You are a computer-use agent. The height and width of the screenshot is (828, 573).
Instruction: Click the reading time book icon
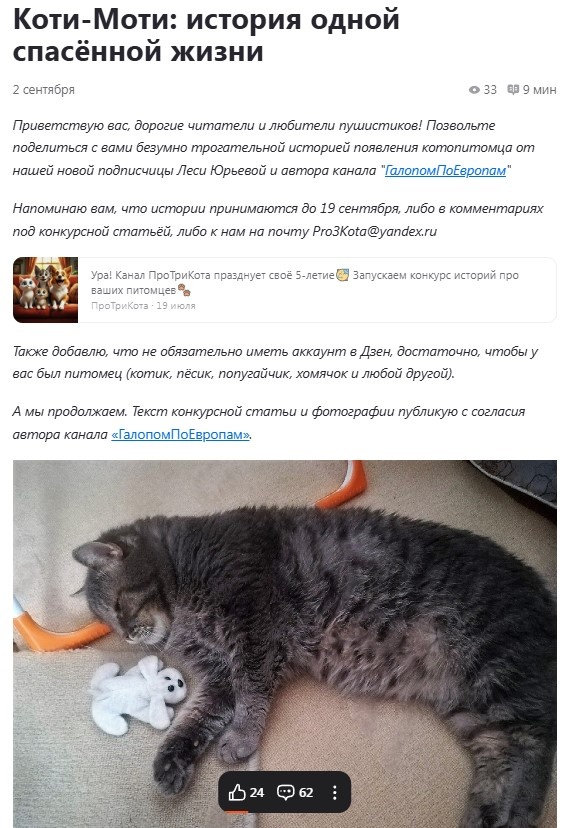[513, 90]
